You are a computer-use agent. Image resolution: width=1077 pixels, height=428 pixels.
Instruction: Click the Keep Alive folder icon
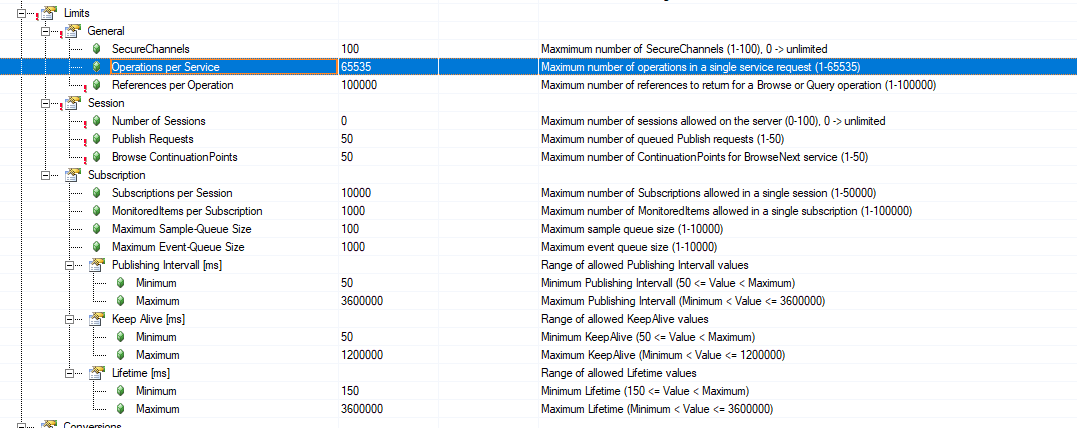(x=98, y=319)
